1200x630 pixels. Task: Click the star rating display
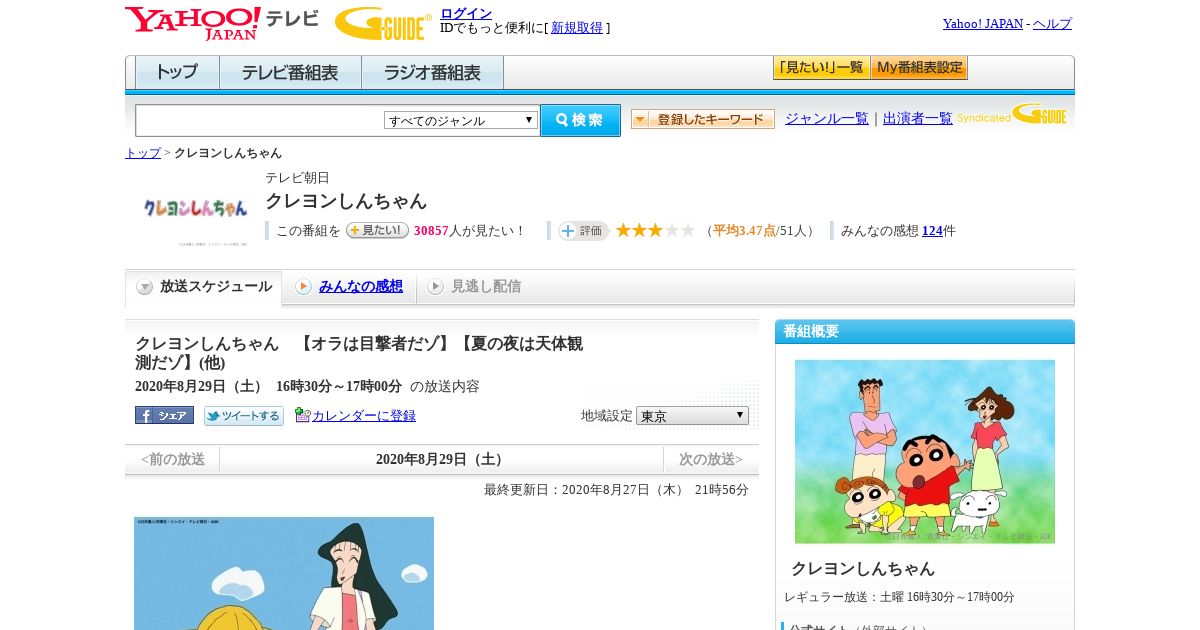[655, 230]
